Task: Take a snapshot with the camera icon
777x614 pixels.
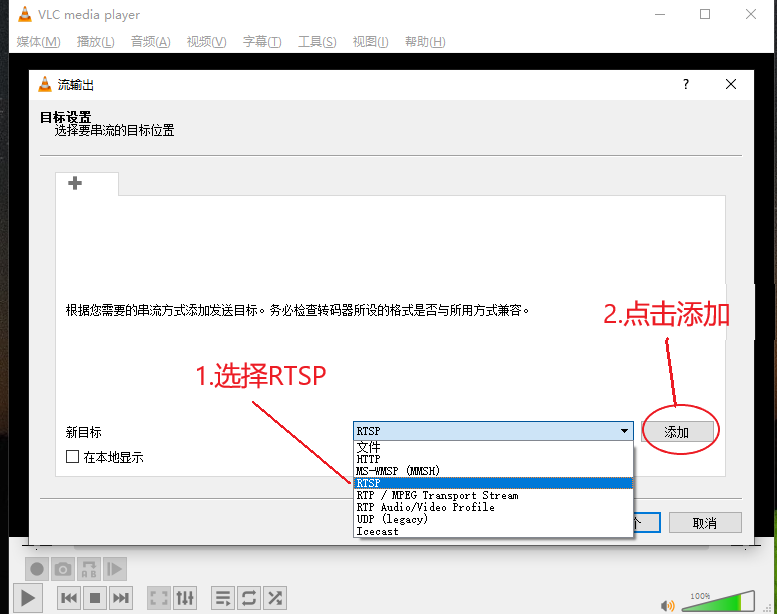Action: click(62, 569)
